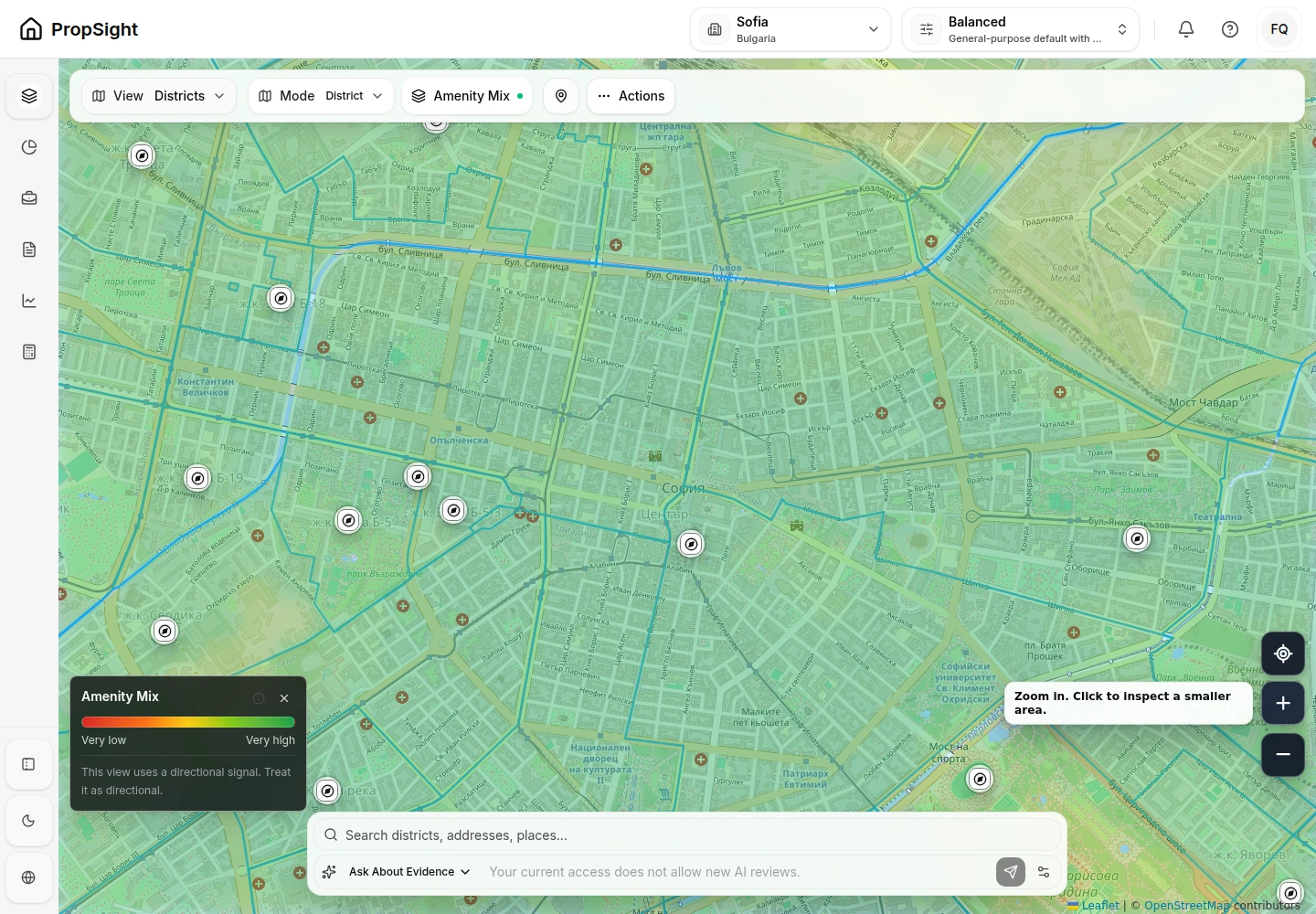Screen dimensions: 1316x914
Task: Open the line chart trends sidebar icon
Action: pyautogui.click(x=29, y=301)
